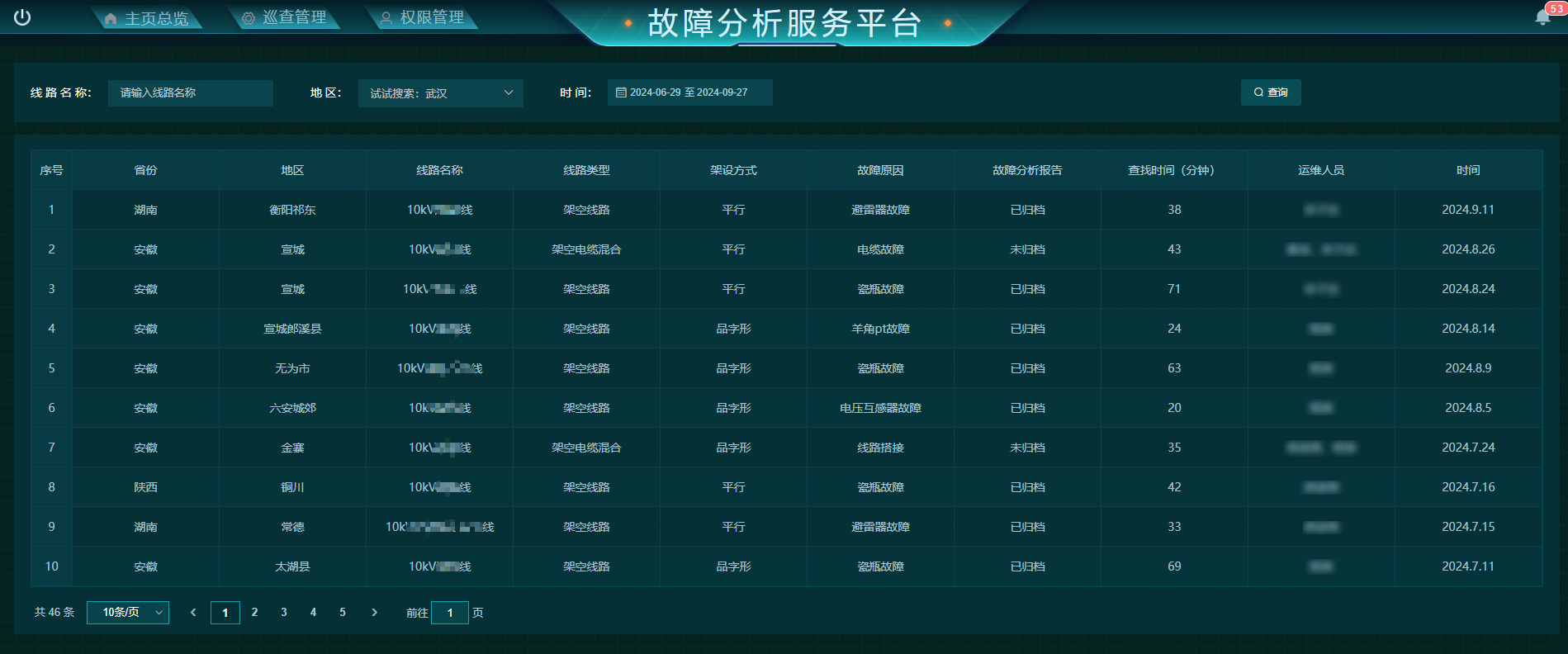Open the 10条/页 page size dropdown

[x=128, y=613]
